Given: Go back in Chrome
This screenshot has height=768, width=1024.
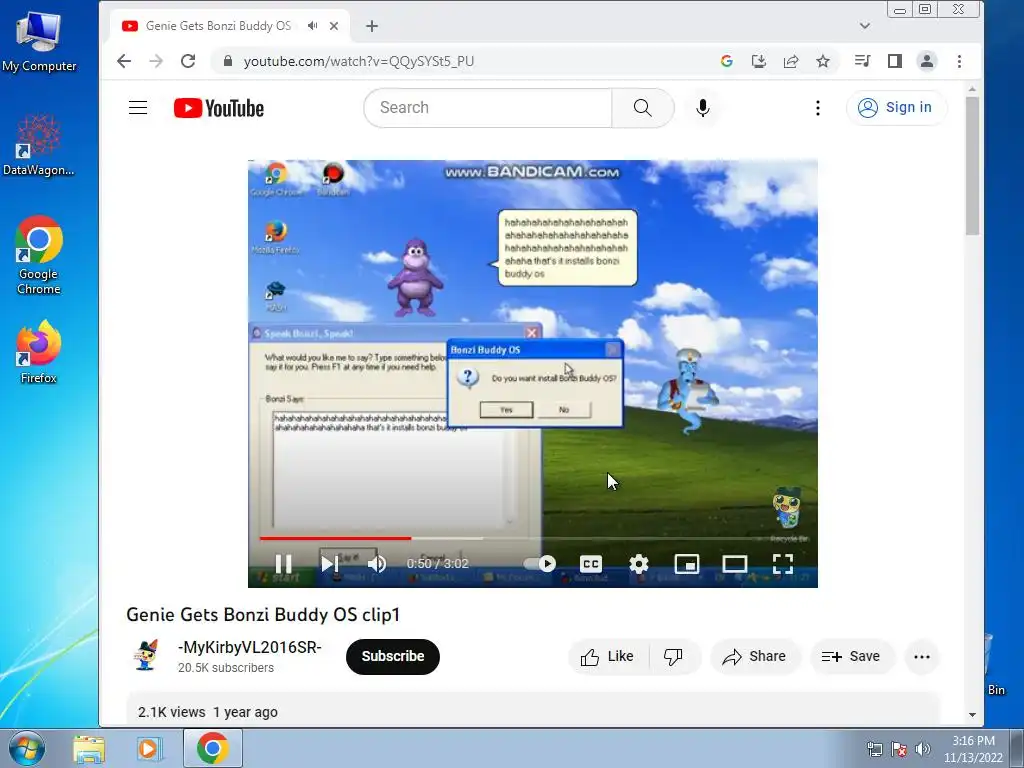Looking at the screenshot, I should tap(124, 61).
